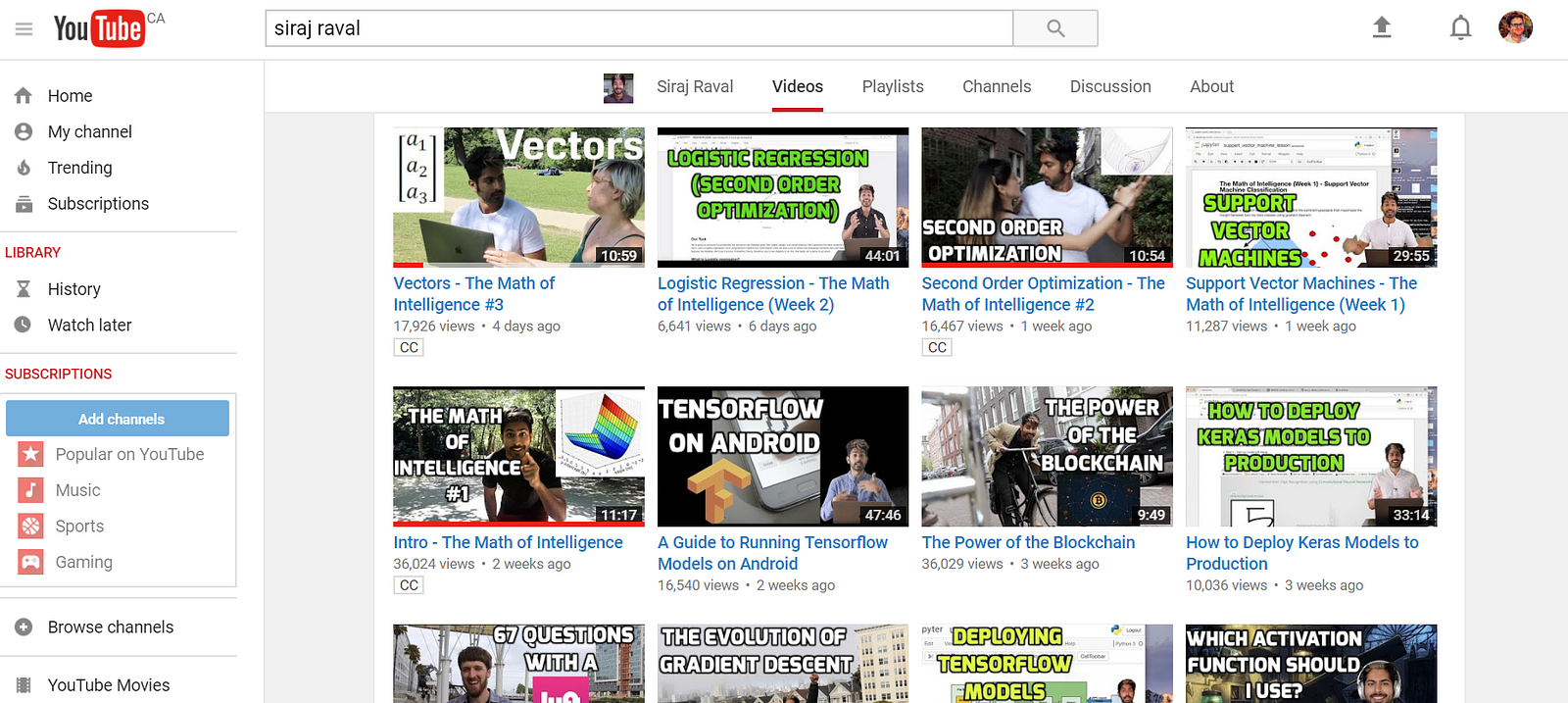The width and height of the screenshot is (1568, 703).
Task: Open the Vectors video thumbnail
Action: tap(519, 197)
